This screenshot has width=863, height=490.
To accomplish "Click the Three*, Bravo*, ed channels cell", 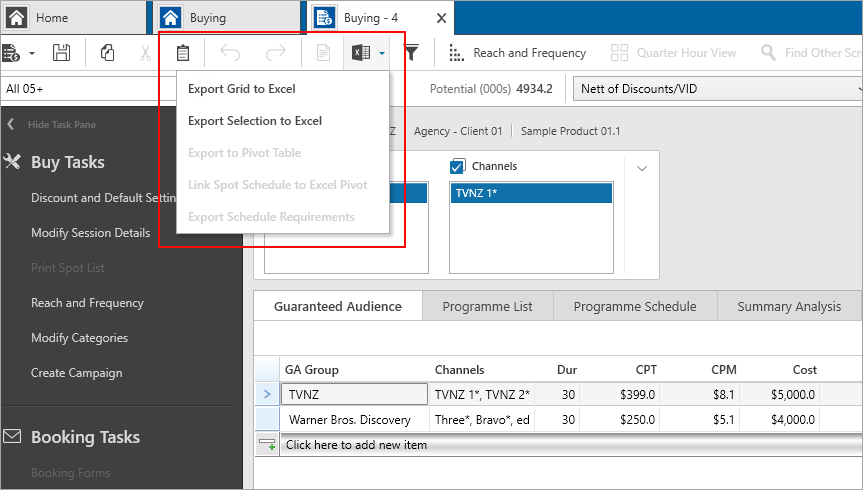I will tap(482, 420).
